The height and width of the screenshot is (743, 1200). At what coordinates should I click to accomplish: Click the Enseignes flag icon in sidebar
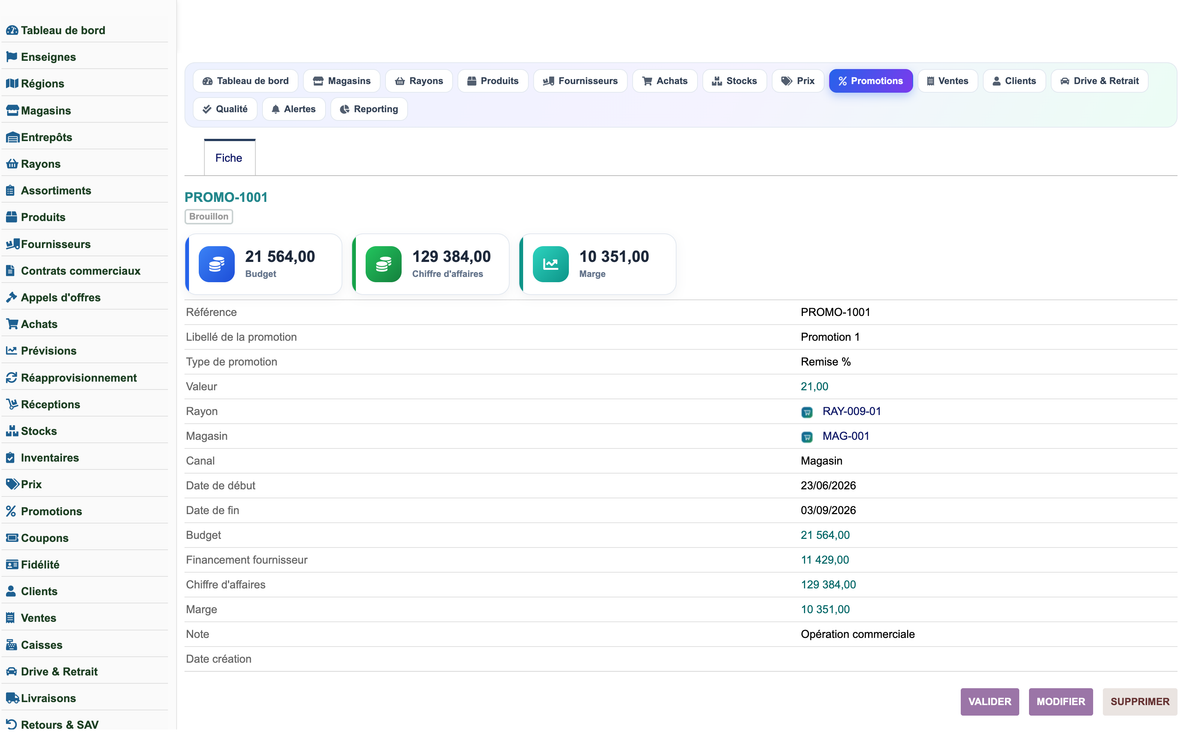(12, 57)
